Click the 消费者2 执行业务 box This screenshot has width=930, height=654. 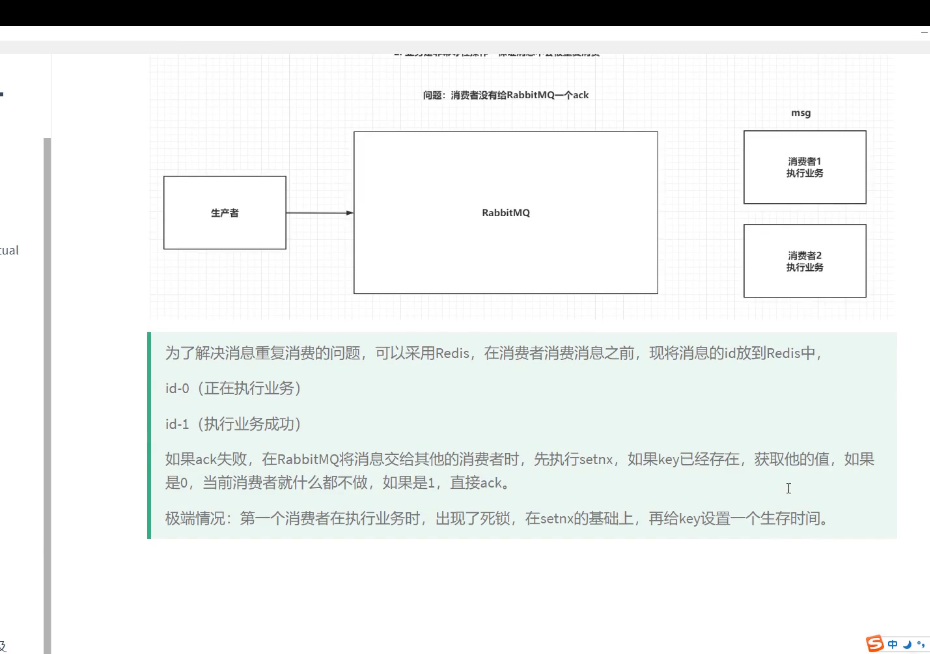(x=805, y=261)
